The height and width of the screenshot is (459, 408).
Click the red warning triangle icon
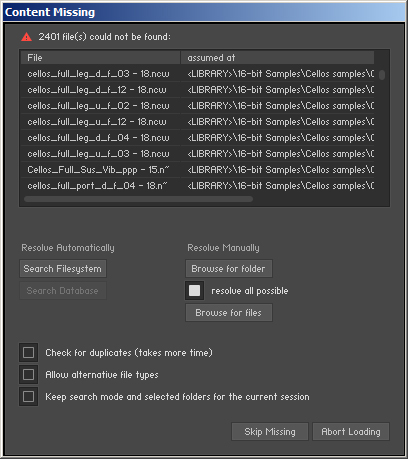pyautogui.click(x=26, y=37)
